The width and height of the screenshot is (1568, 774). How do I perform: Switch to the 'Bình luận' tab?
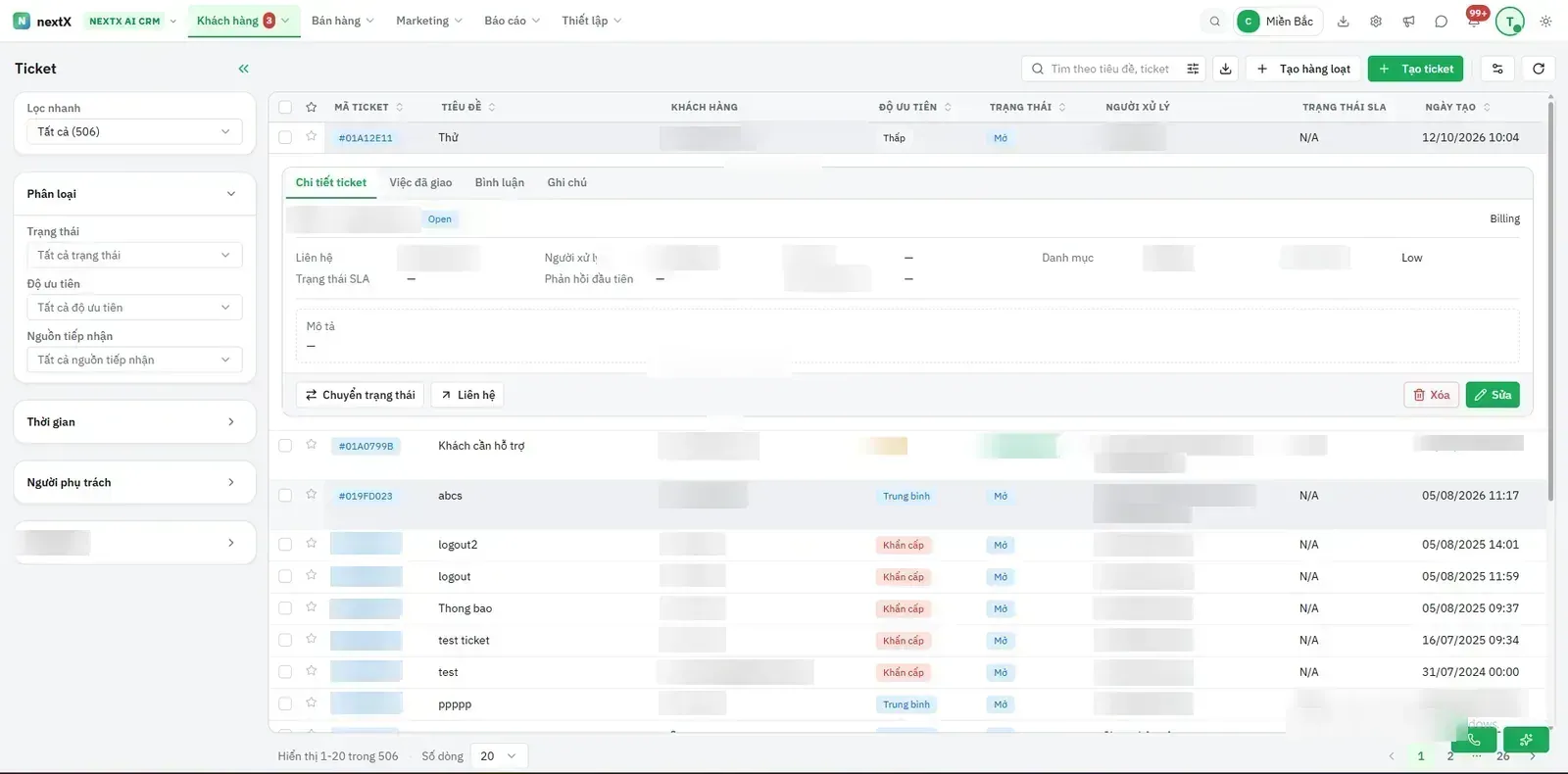[x=500, y=182]
